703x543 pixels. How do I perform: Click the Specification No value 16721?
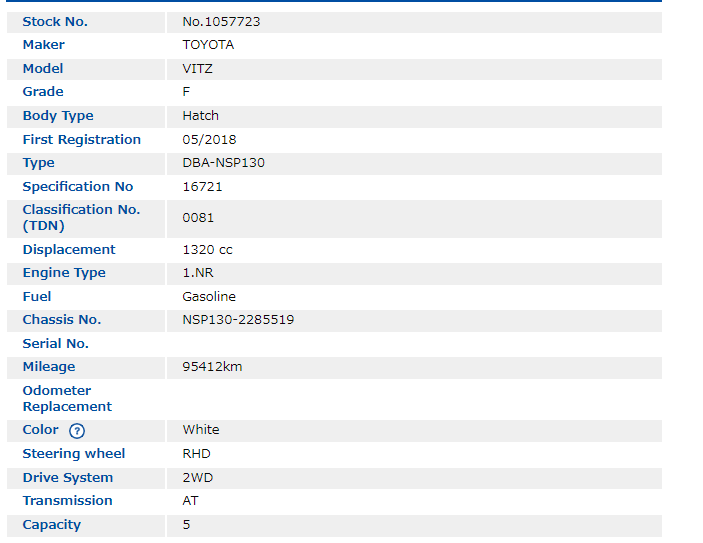pyautogui.click(x=202, y=187)
